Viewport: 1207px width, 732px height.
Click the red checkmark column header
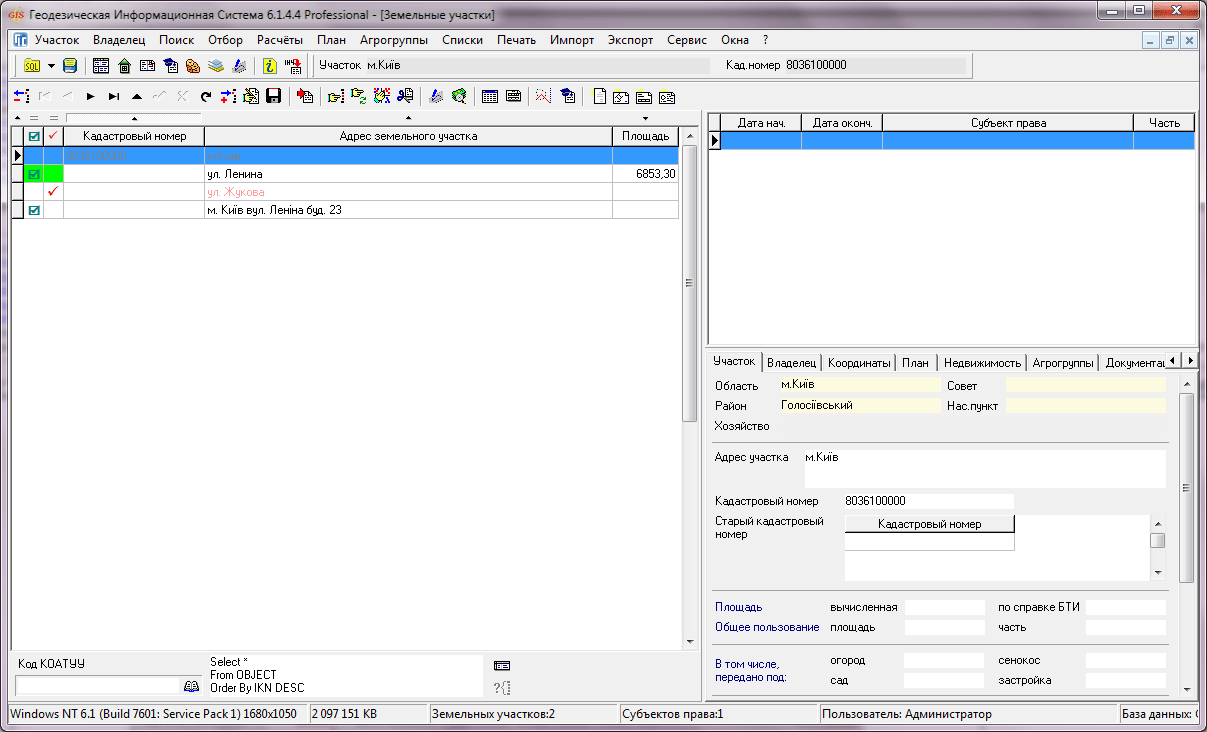tap(53, 136)
